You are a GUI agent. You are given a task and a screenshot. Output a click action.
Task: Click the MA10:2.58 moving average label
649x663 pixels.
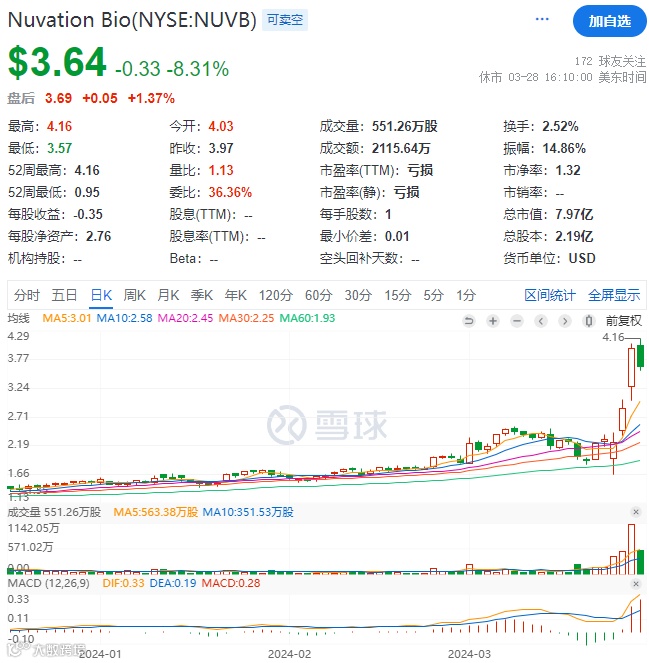[124, 318]
